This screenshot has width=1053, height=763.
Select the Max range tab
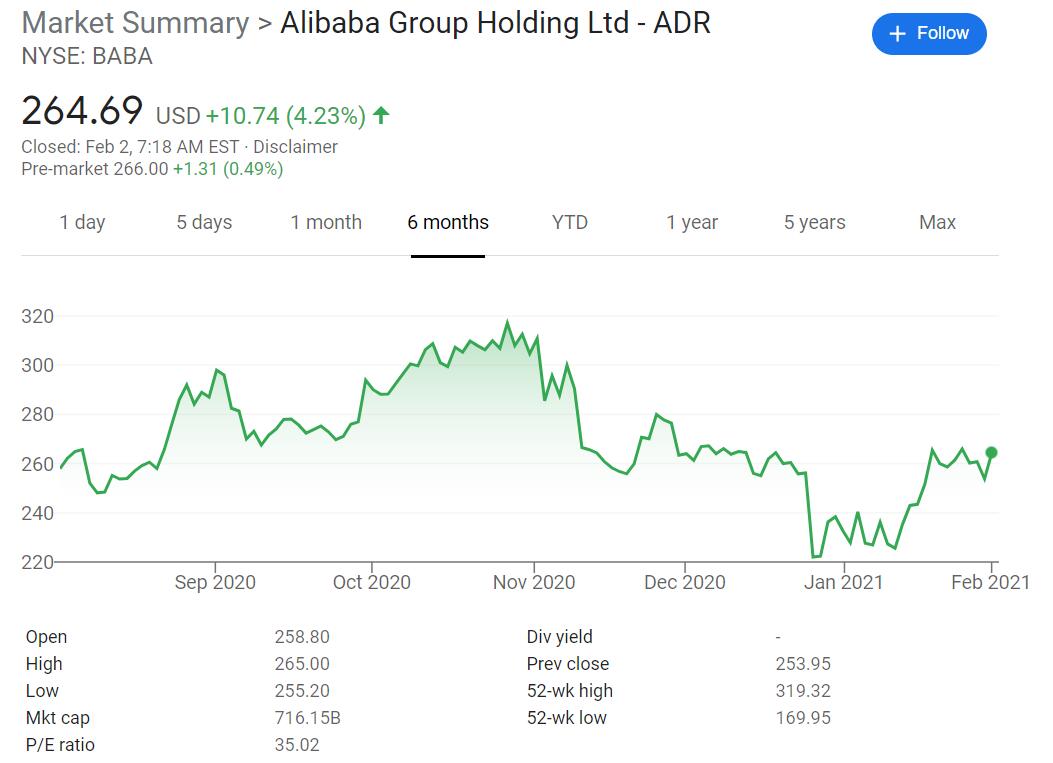pos(937,222)
